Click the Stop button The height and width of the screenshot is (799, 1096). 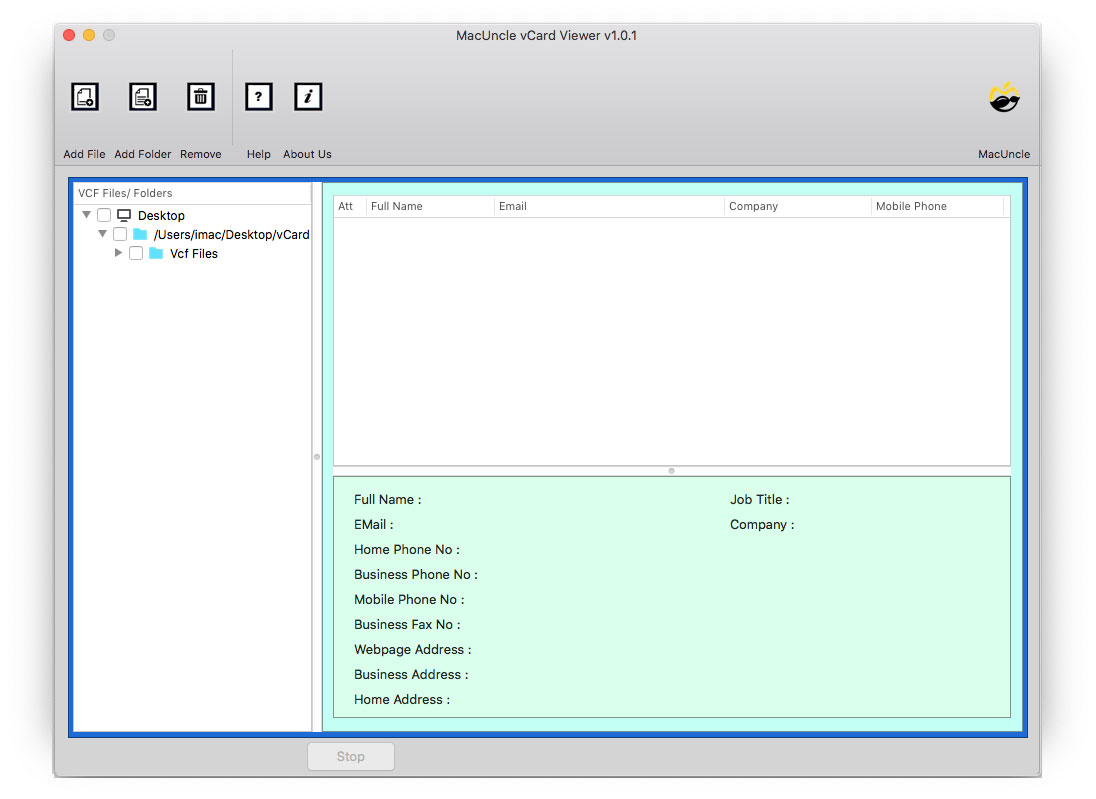coord(351,757)
